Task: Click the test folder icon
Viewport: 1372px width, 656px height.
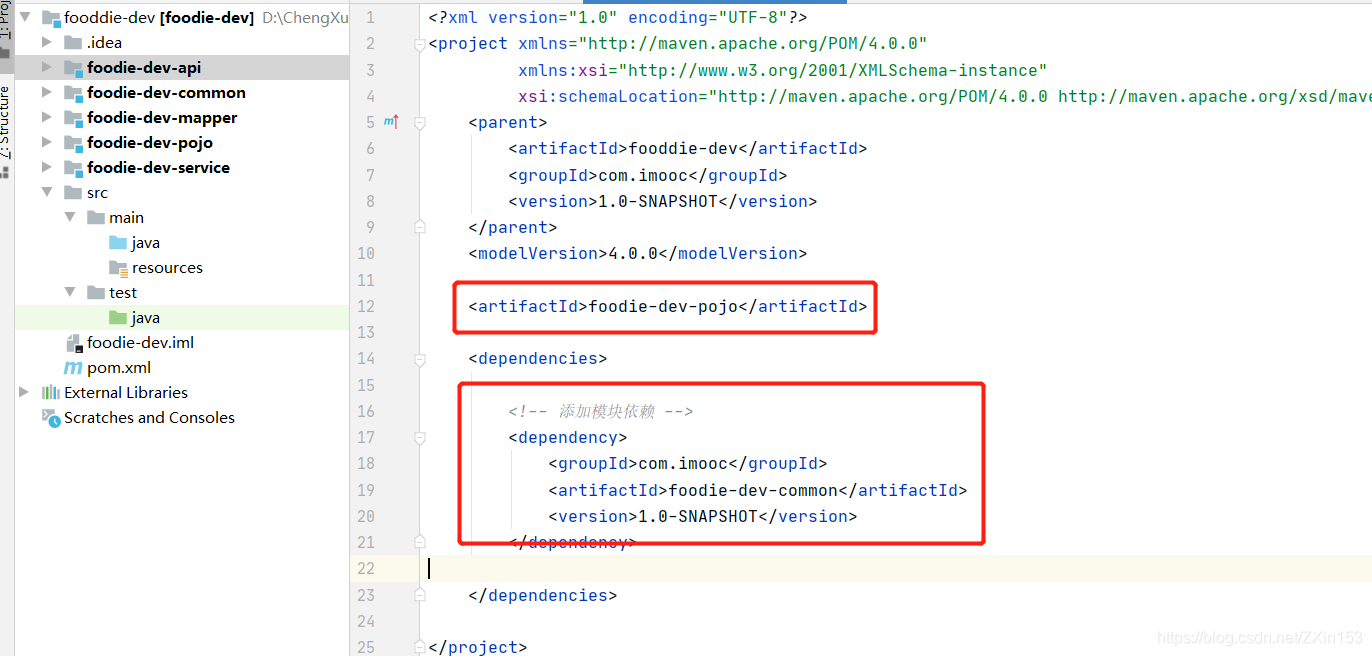Action: click(95, 292)
